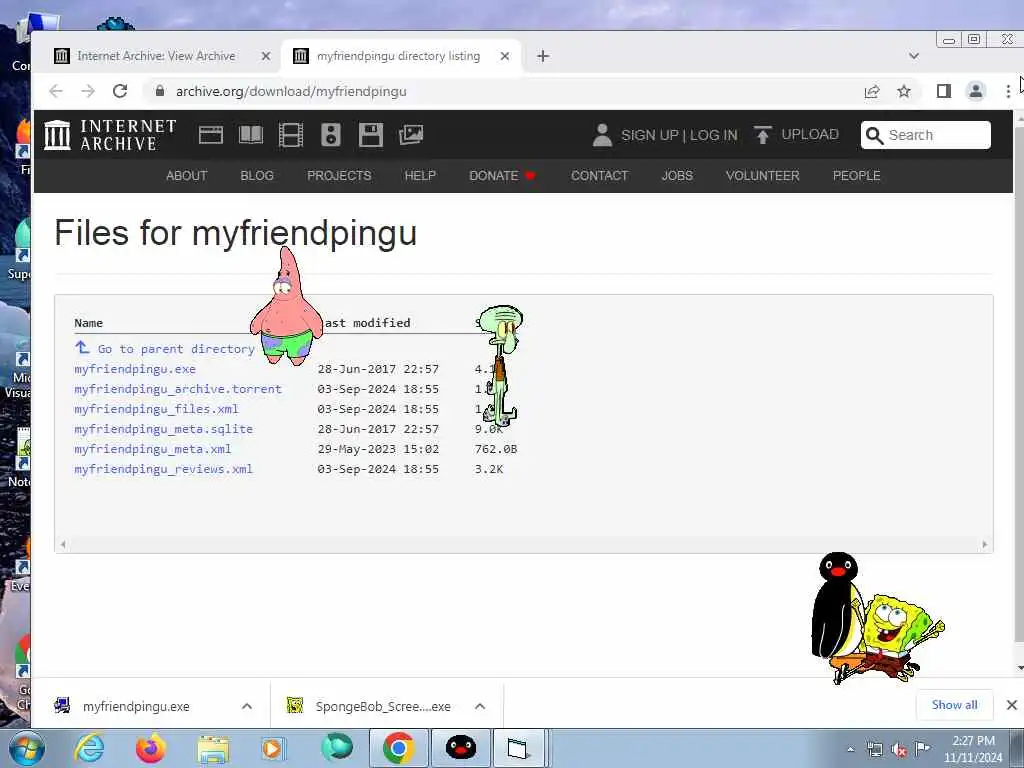Open the Windows Start button
Viewport: 1024px width, 768px height.
(27, 748)
